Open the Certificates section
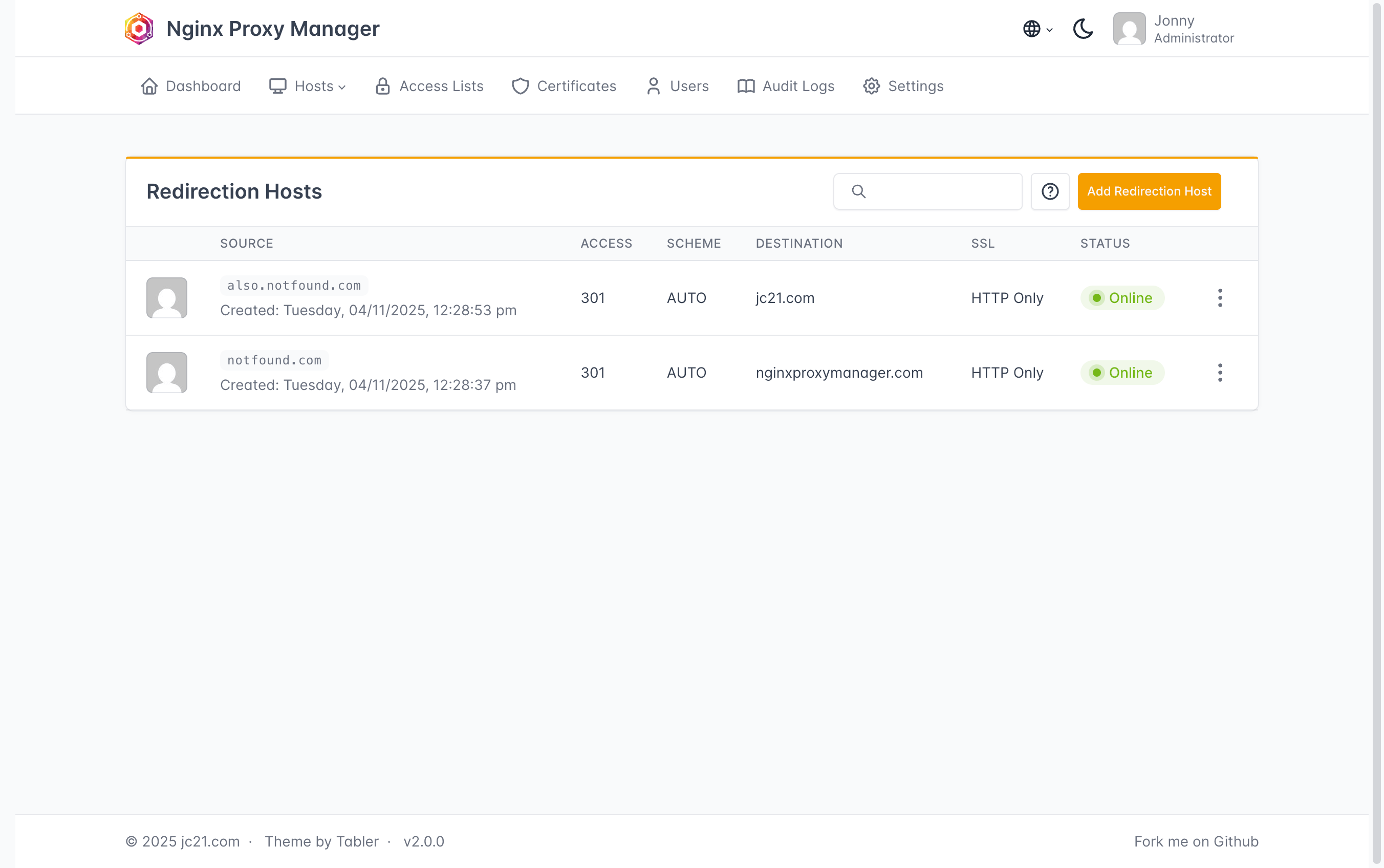 pyautogui.click(x=564, y=86)
